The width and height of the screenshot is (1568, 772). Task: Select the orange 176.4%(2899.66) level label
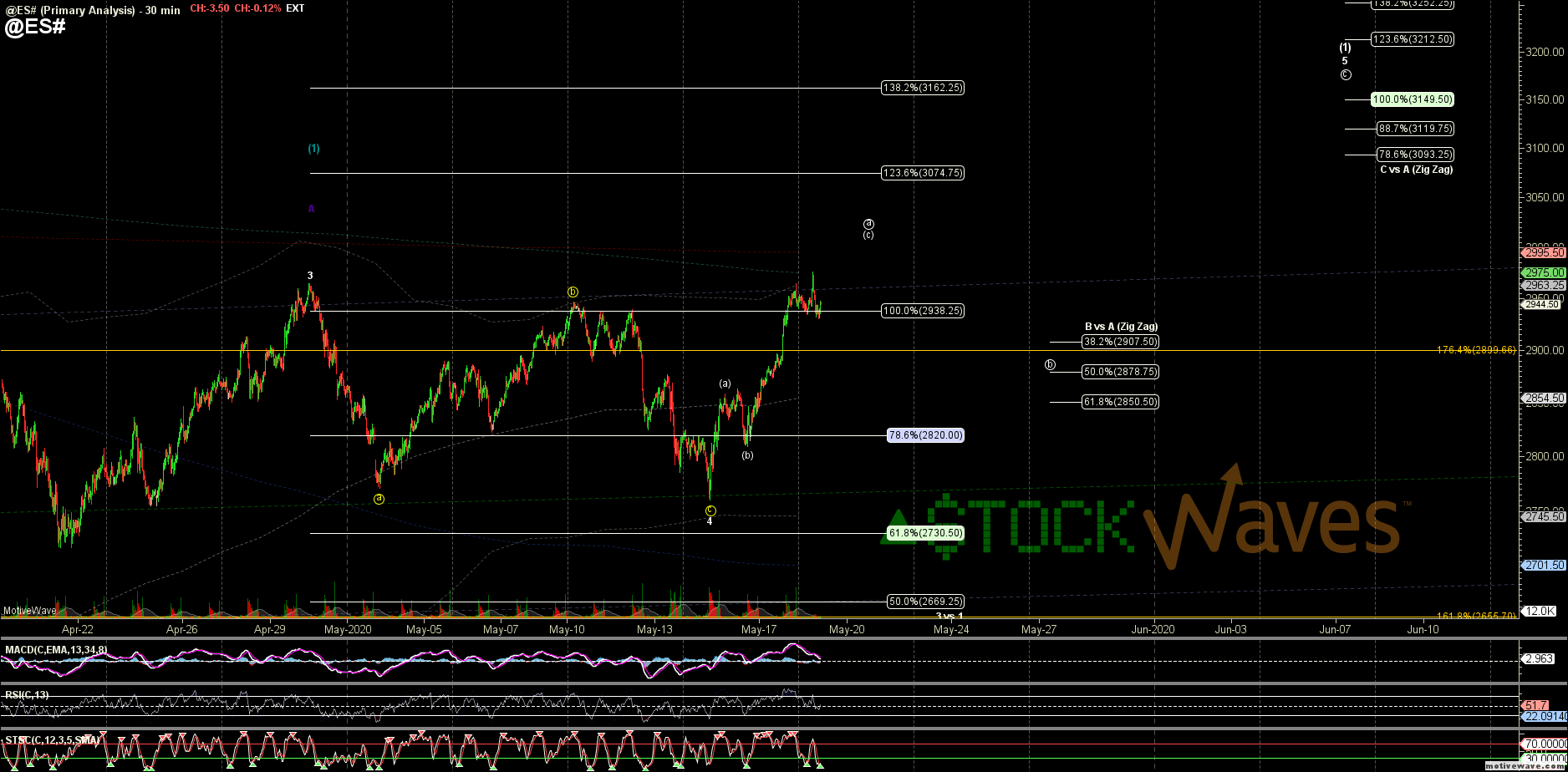tap(1476, 350)
